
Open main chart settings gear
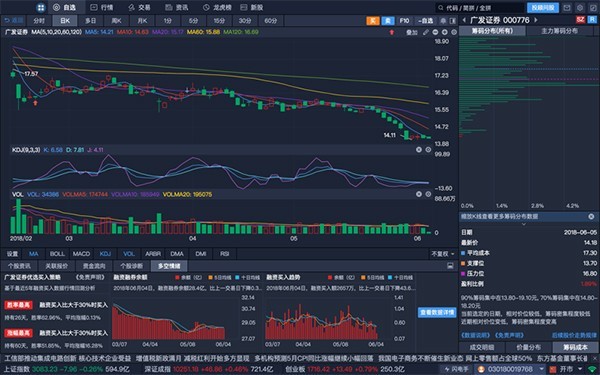pos(454,33)
